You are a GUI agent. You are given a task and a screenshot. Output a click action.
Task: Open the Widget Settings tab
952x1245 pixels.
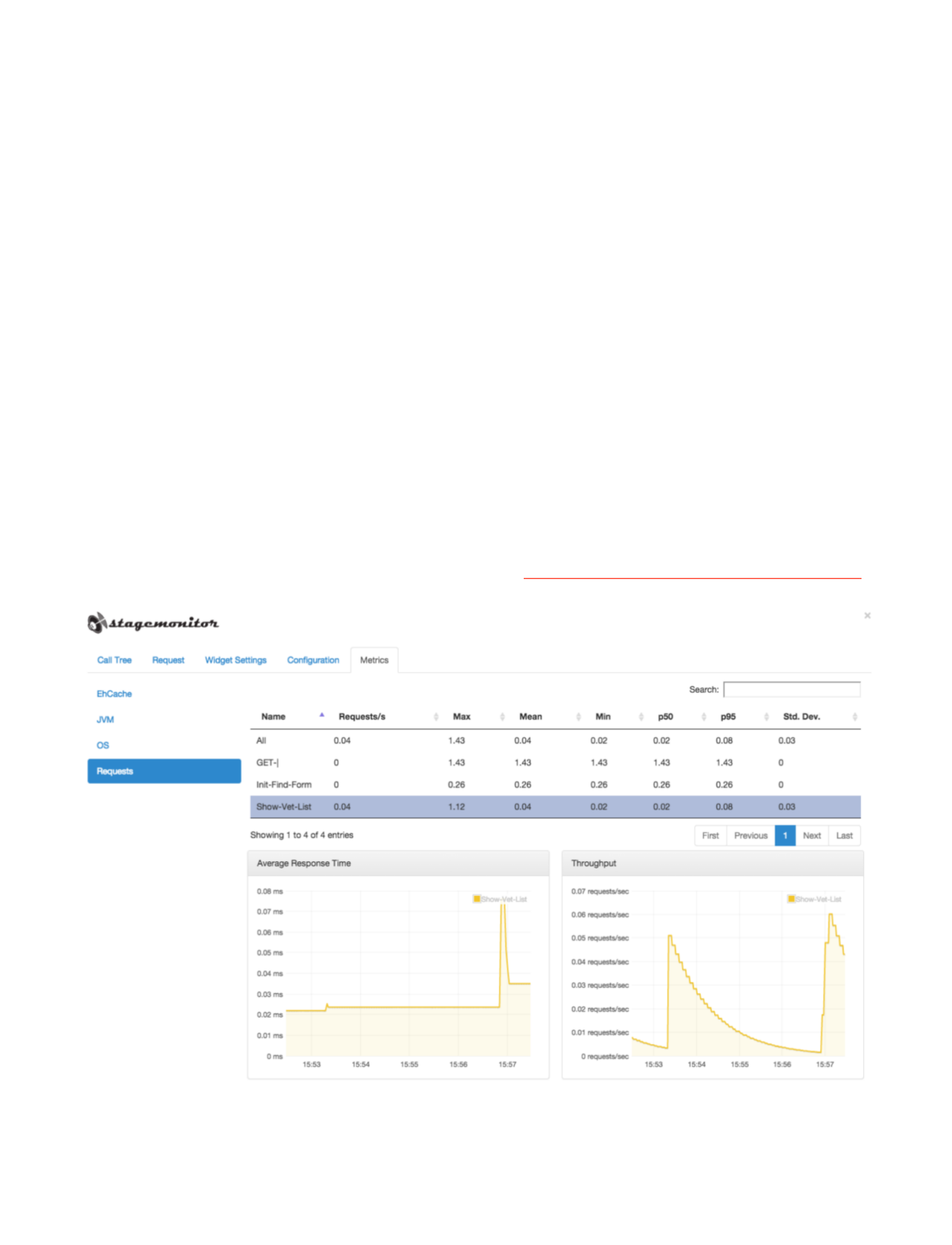click(x=236, y=660)
